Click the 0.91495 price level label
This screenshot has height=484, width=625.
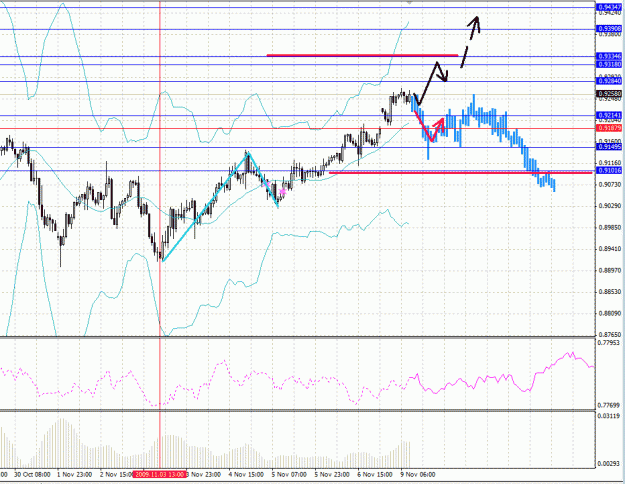coord(609,147)
